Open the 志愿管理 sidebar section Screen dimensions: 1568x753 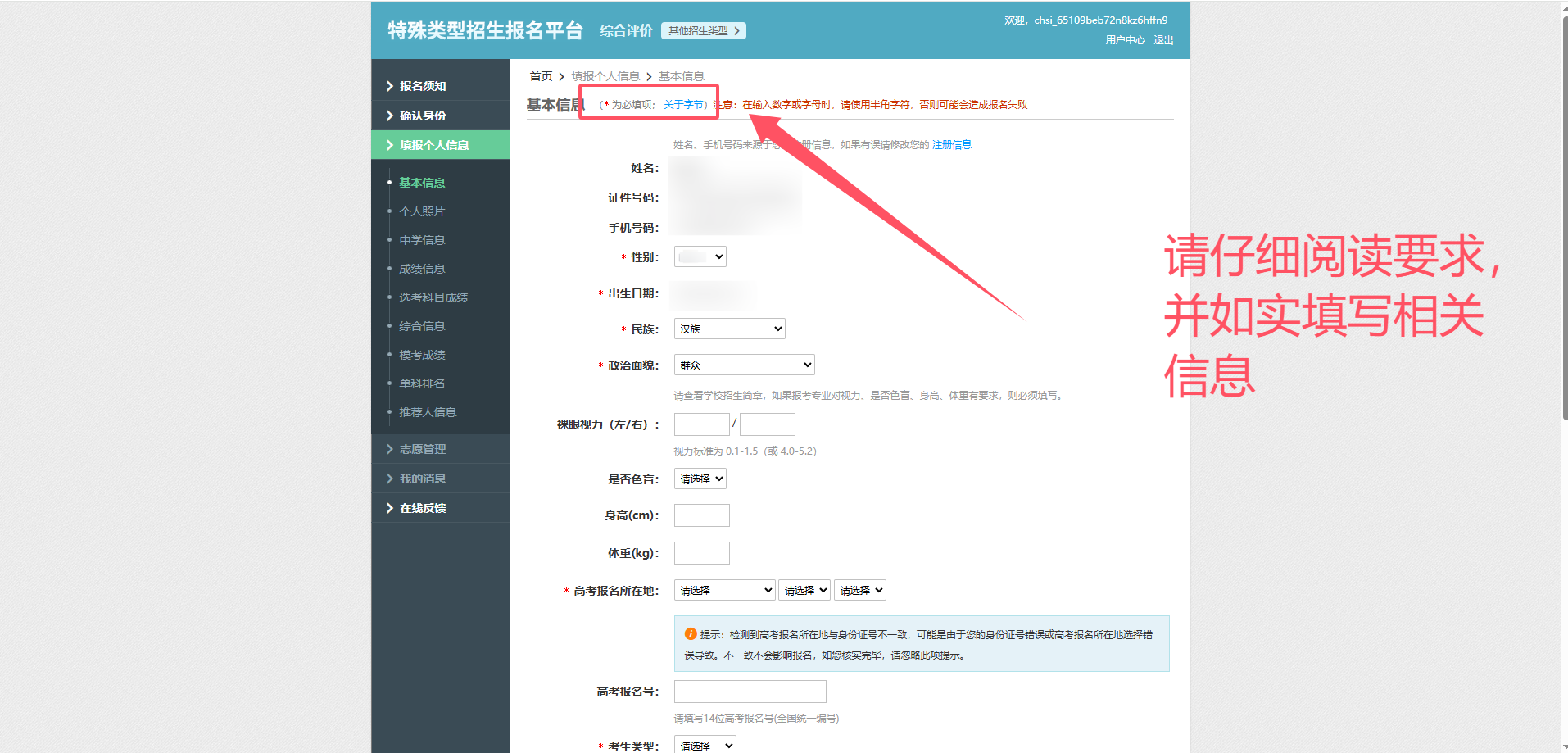[x=423, y=449]
